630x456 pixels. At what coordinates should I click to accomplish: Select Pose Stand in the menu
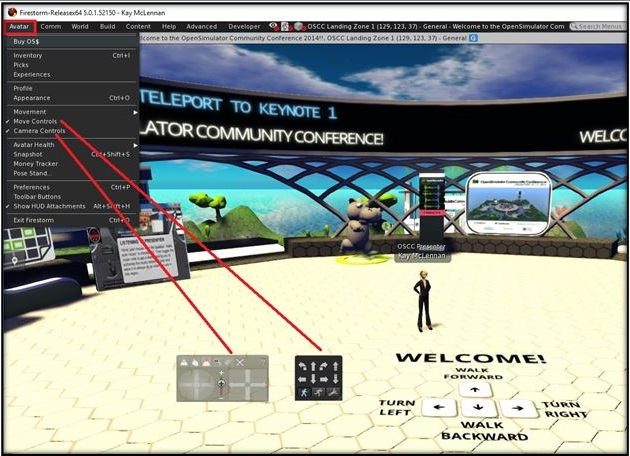[72, 173]
